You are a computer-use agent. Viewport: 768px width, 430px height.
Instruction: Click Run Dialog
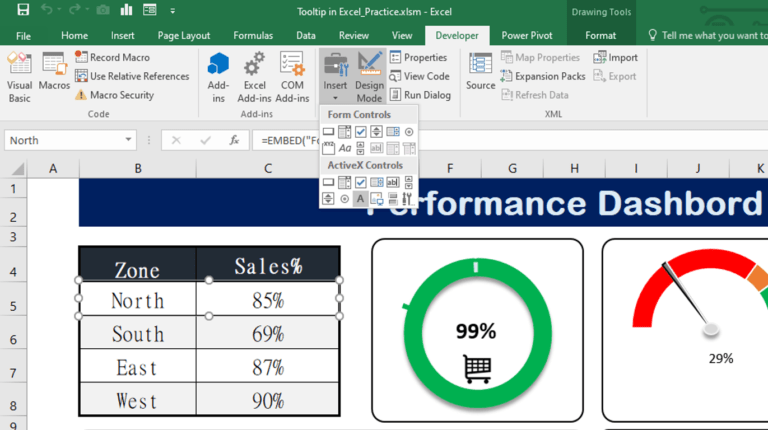[x=420, y=95]
